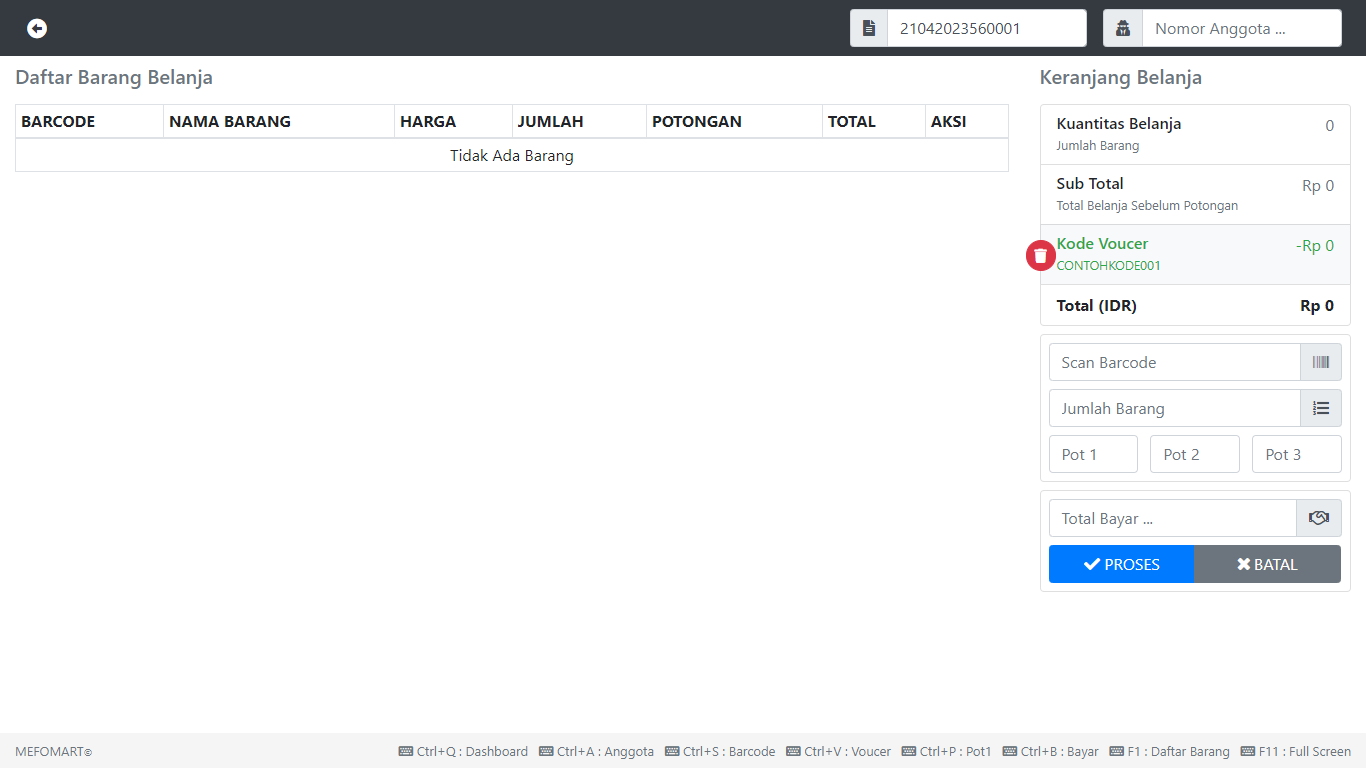The image size is (1366, 768).
Task: Click the CONTOHKODE001 voucher code text
Action: coord(1109,266)
